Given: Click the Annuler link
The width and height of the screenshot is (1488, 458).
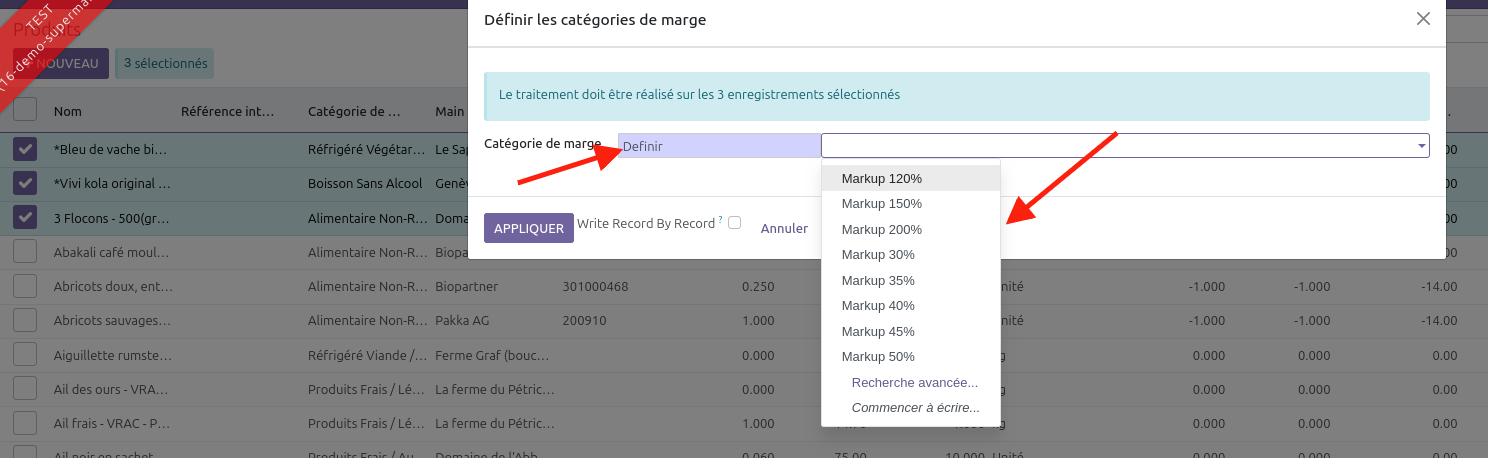Looking at the screenshot, I should pos(784,228).
